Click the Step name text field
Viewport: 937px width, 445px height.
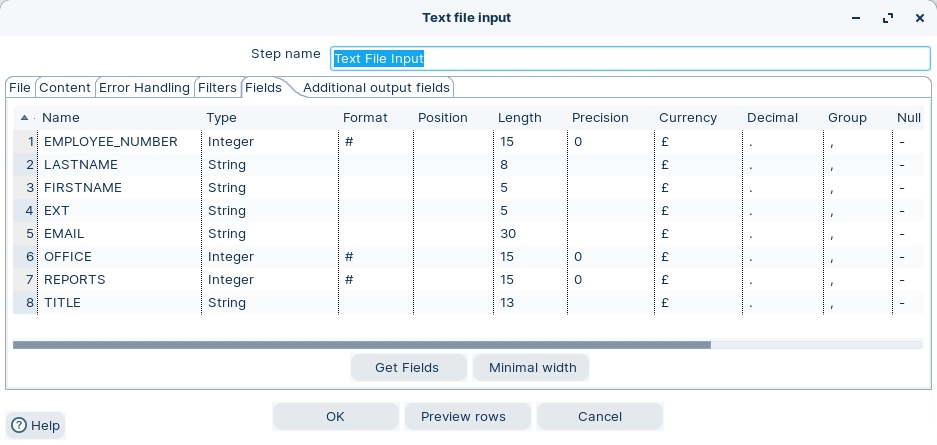pyautogui.click(x=630, y=58)
